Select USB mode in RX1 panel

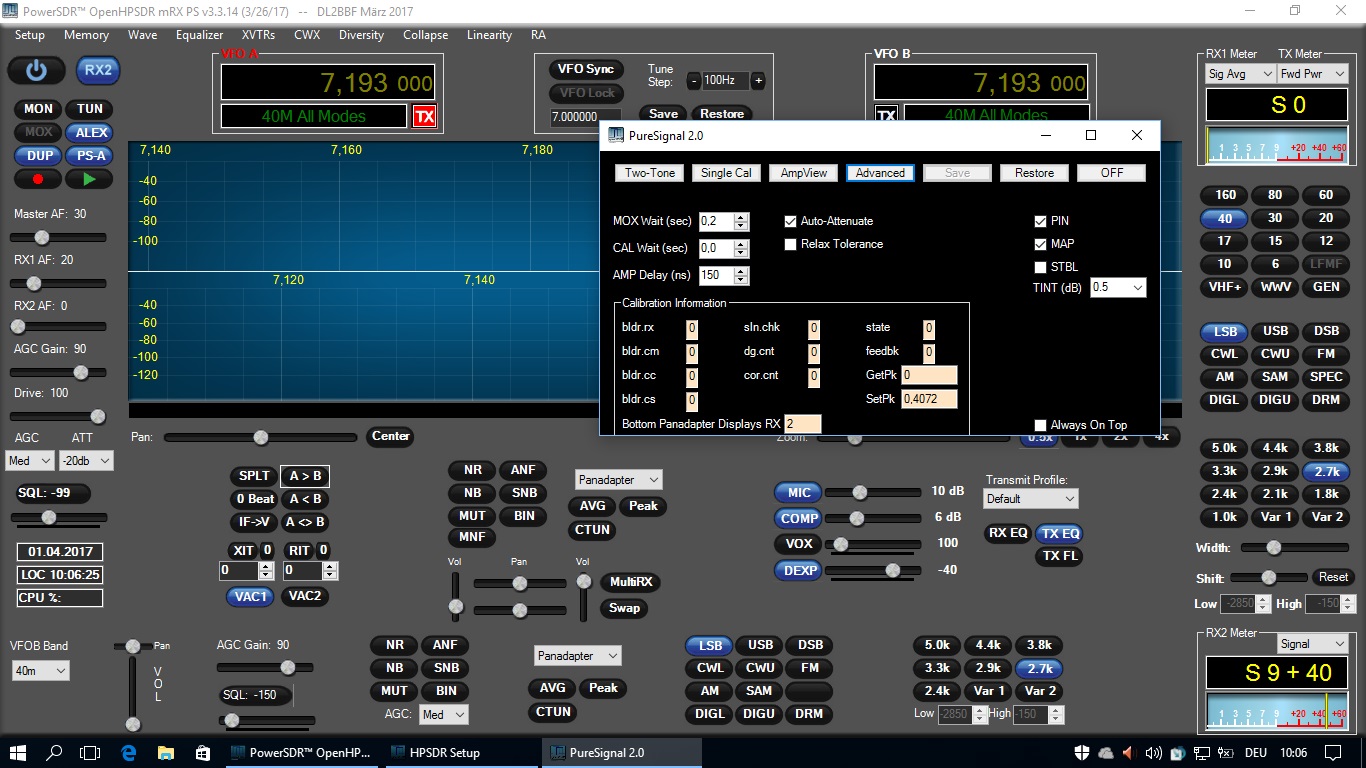1275,331
